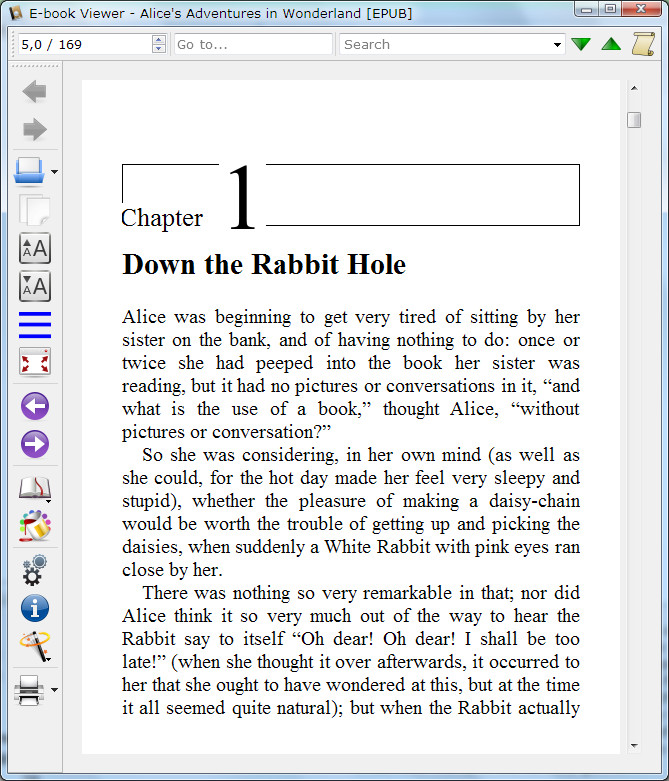Open viewer Preferences gears icon
The image size is (669, 781).
click(x=34, y=570)
